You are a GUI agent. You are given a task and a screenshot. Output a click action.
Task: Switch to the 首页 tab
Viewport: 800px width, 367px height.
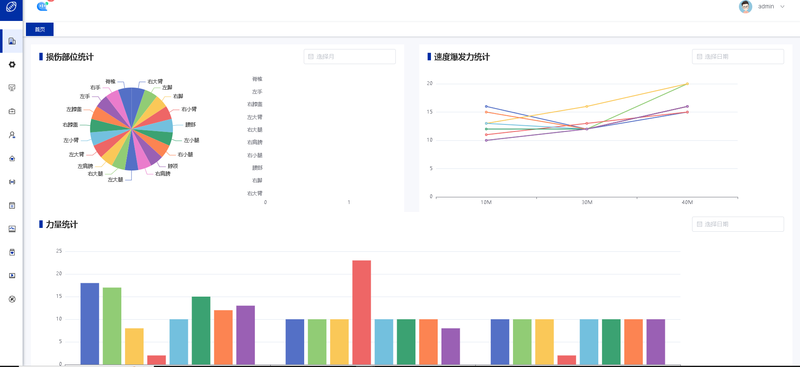click(40, 30)
